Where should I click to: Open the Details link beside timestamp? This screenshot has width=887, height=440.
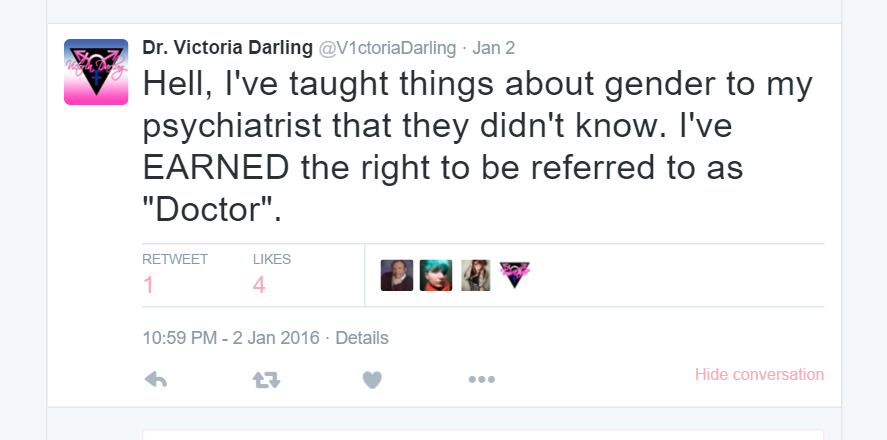tap(362, 338)
